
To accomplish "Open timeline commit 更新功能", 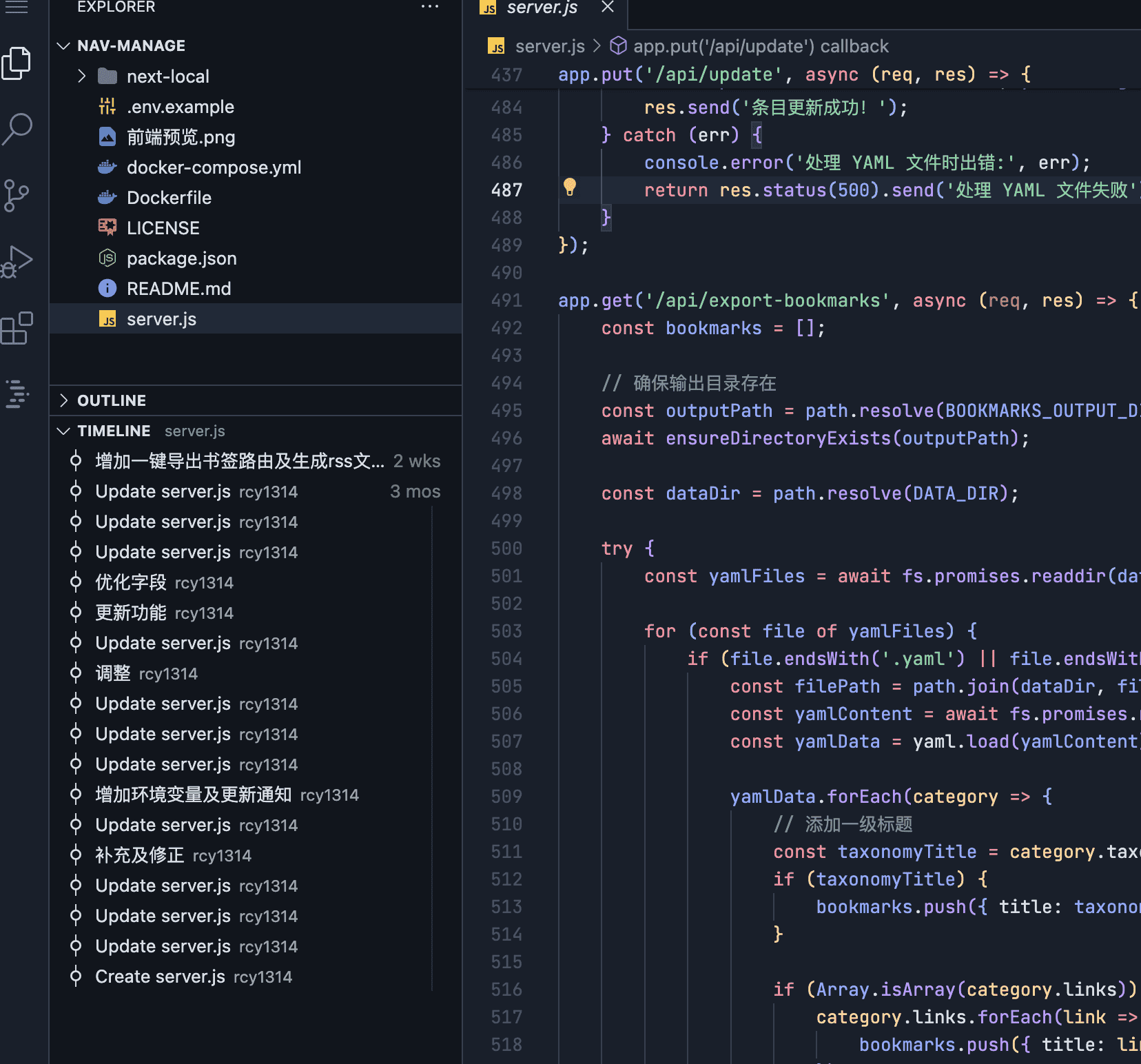I will (256, 612).
